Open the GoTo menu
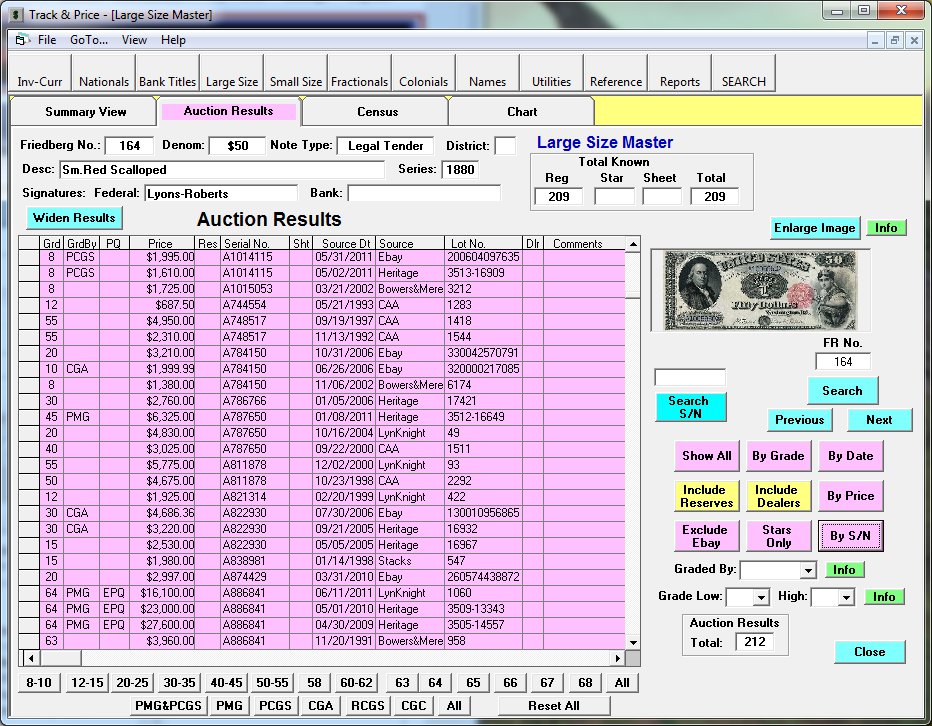Viewport: 932px width, 726px height. click(88, 40)
